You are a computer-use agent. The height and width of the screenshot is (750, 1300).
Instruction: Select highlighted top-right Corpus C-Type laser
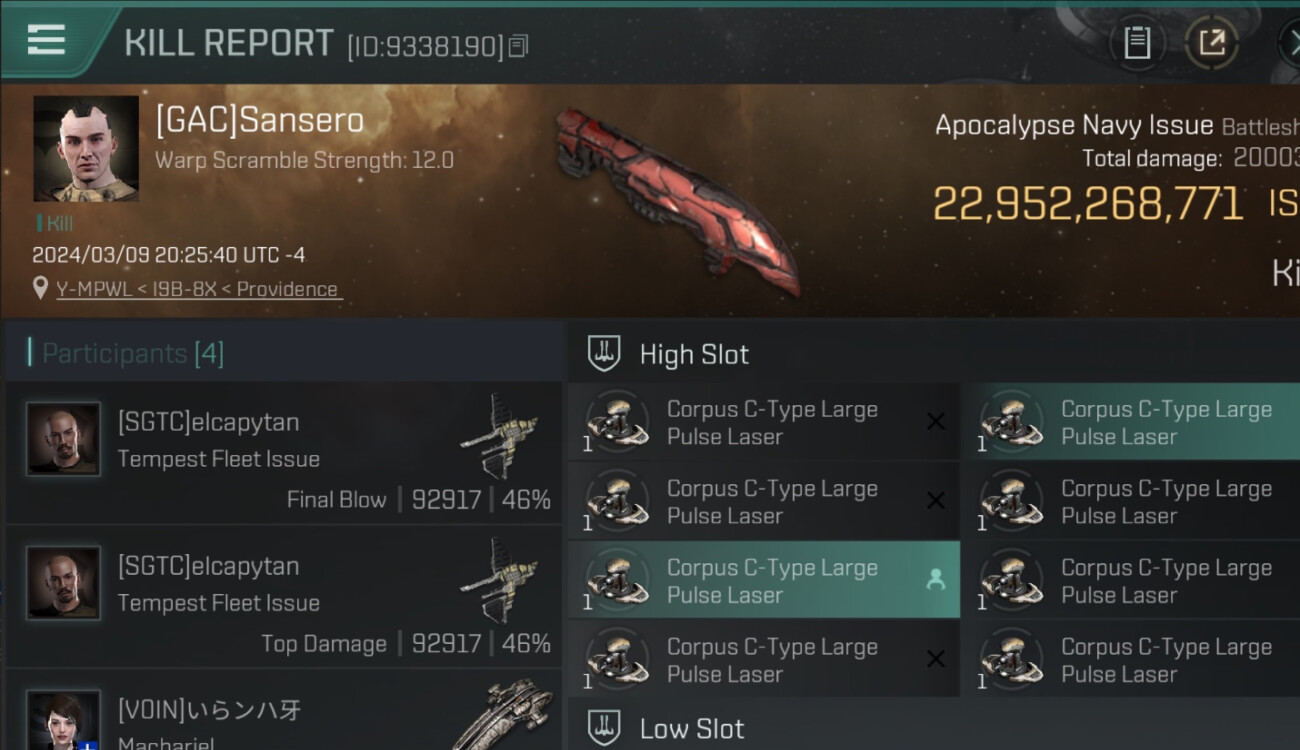pos(1131,422)
